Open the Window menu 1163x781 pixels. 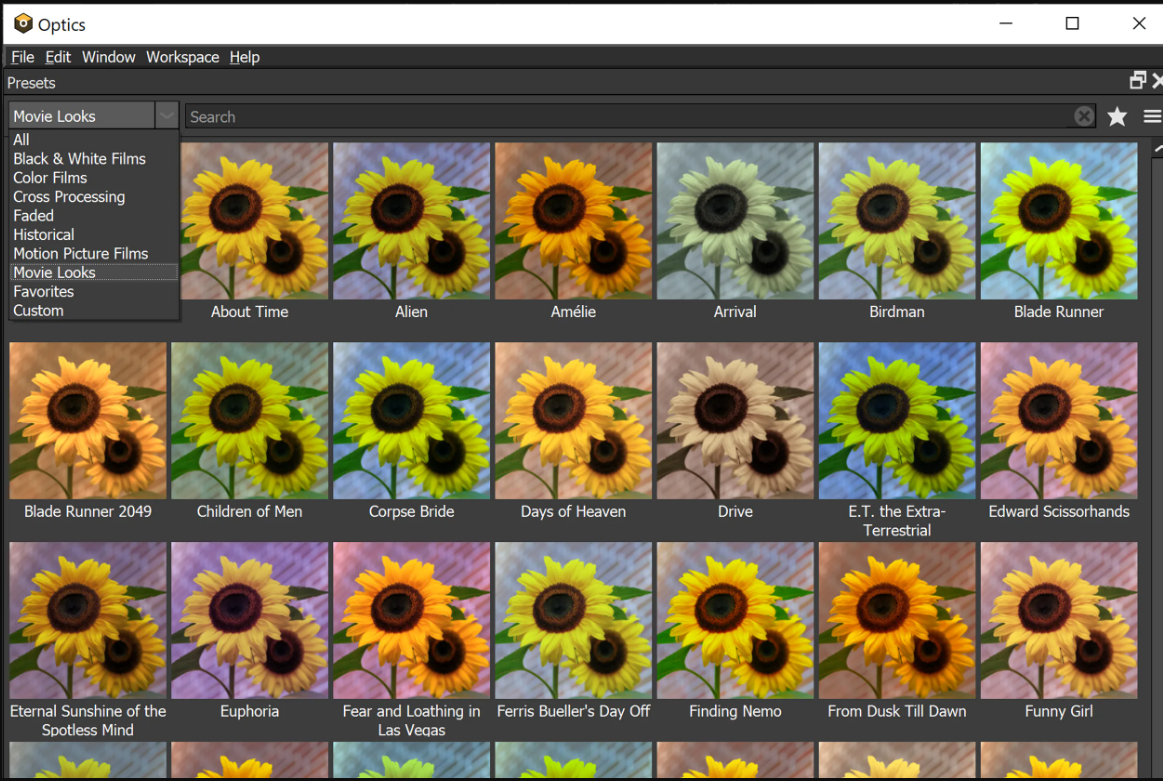pyautogui.click(x=108, y=57)
